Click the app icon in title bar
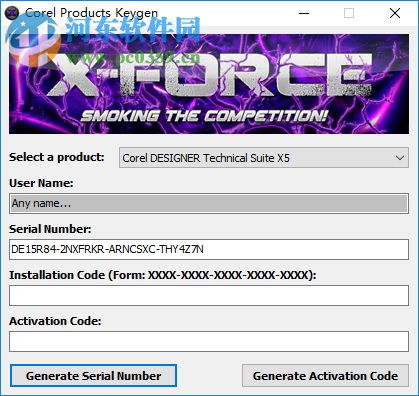 pyautogui.click(x=12, y=13)
